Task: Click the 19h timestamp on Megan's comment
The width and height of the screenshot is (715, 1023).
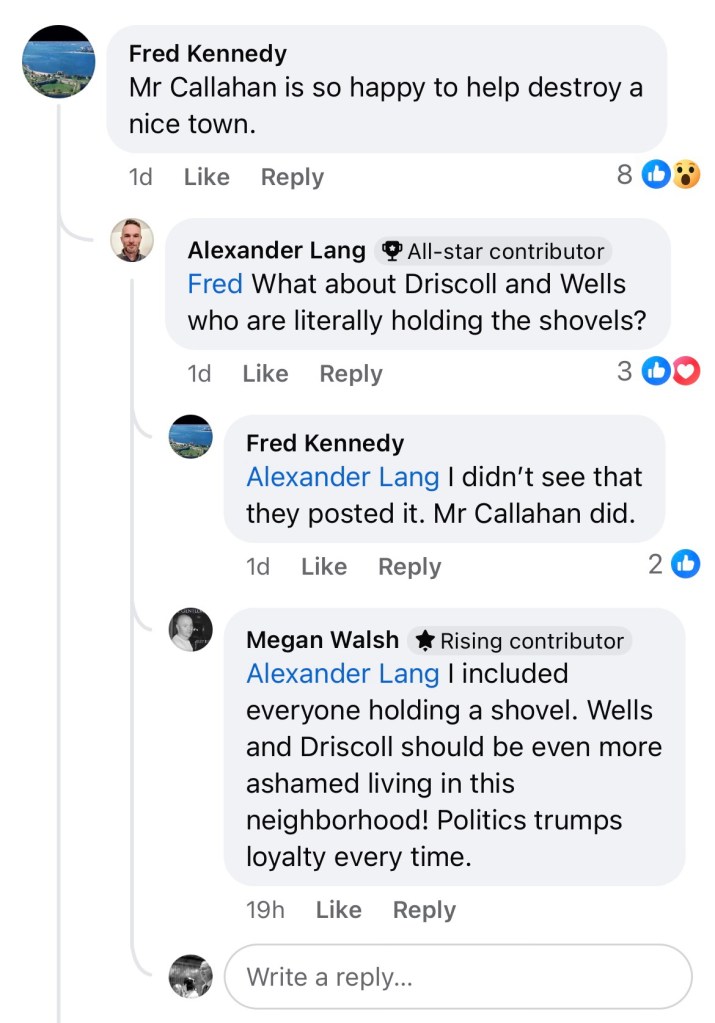Action: (265, 910)
